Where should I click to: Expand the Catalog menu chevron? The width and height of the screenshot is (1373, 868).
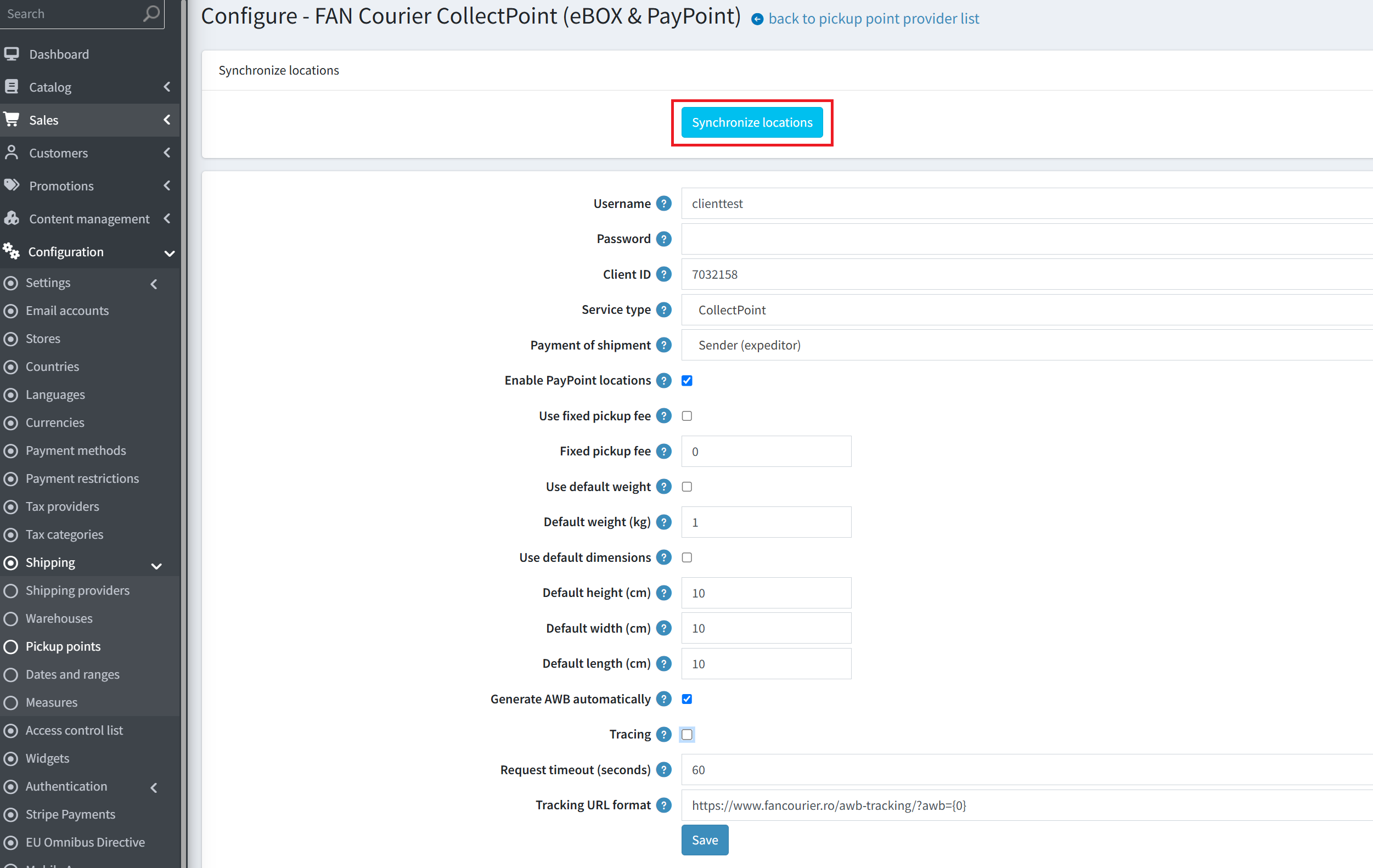coord(166,87)
